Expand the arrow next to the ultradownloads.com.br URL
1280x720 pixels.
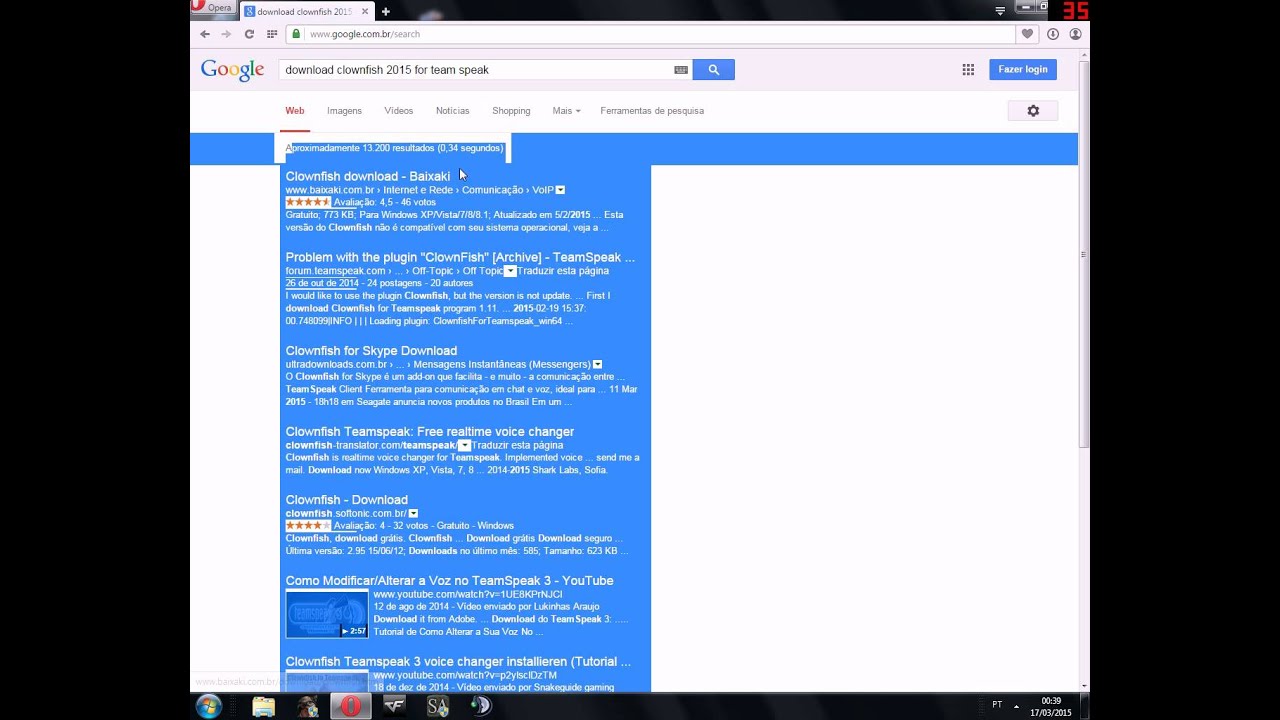[597, 365]
